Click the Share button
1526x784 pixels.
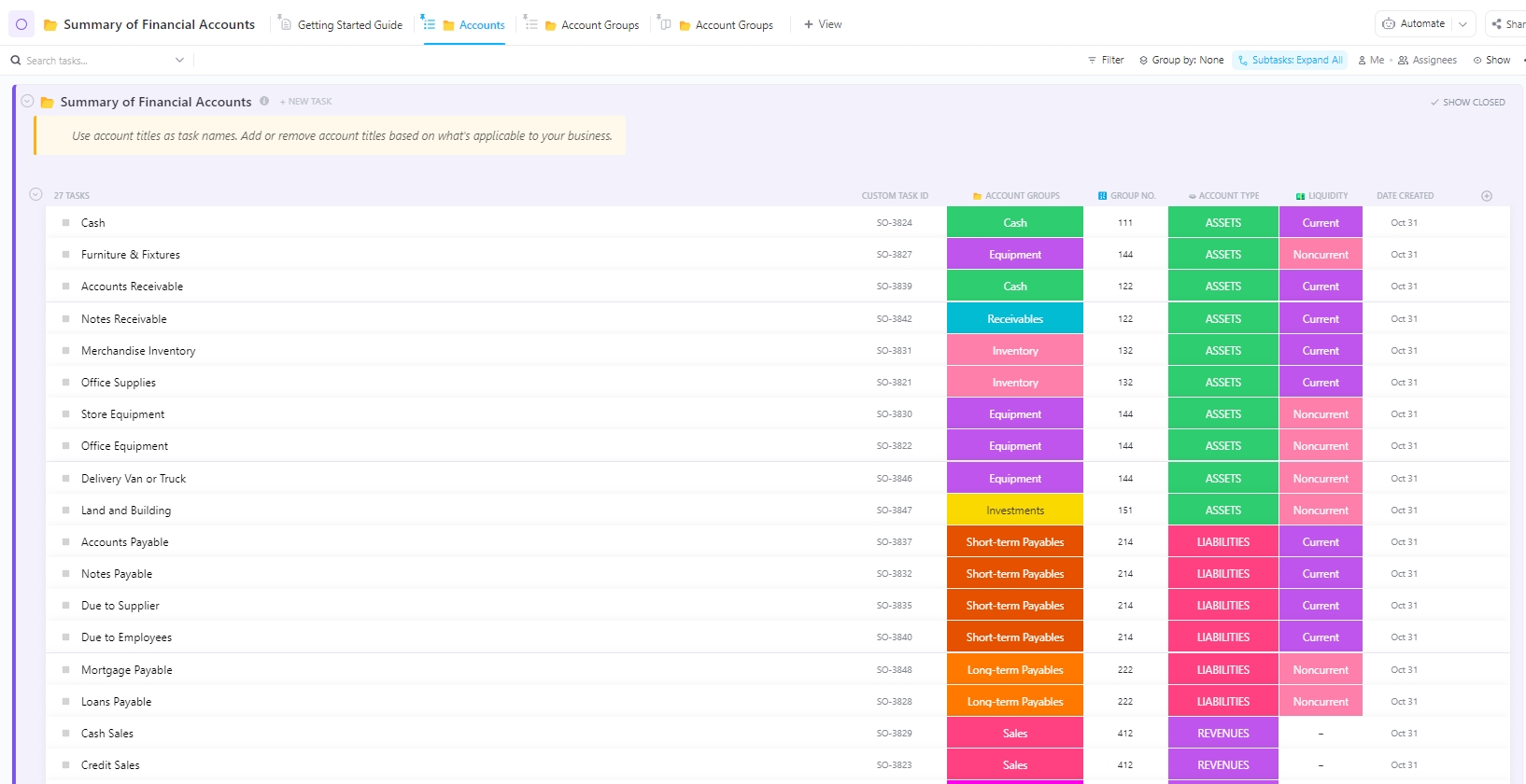pyautogui.click(x=1507, y=24)
